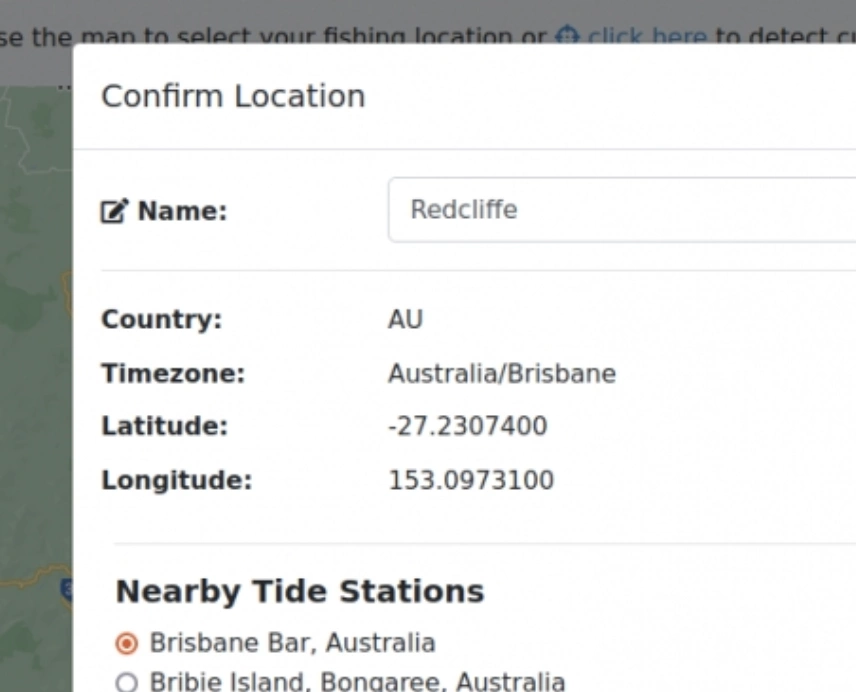Click the crosshair detect-location icon
Viewport: 856px width, 692px height.
(x=567, y=37)
